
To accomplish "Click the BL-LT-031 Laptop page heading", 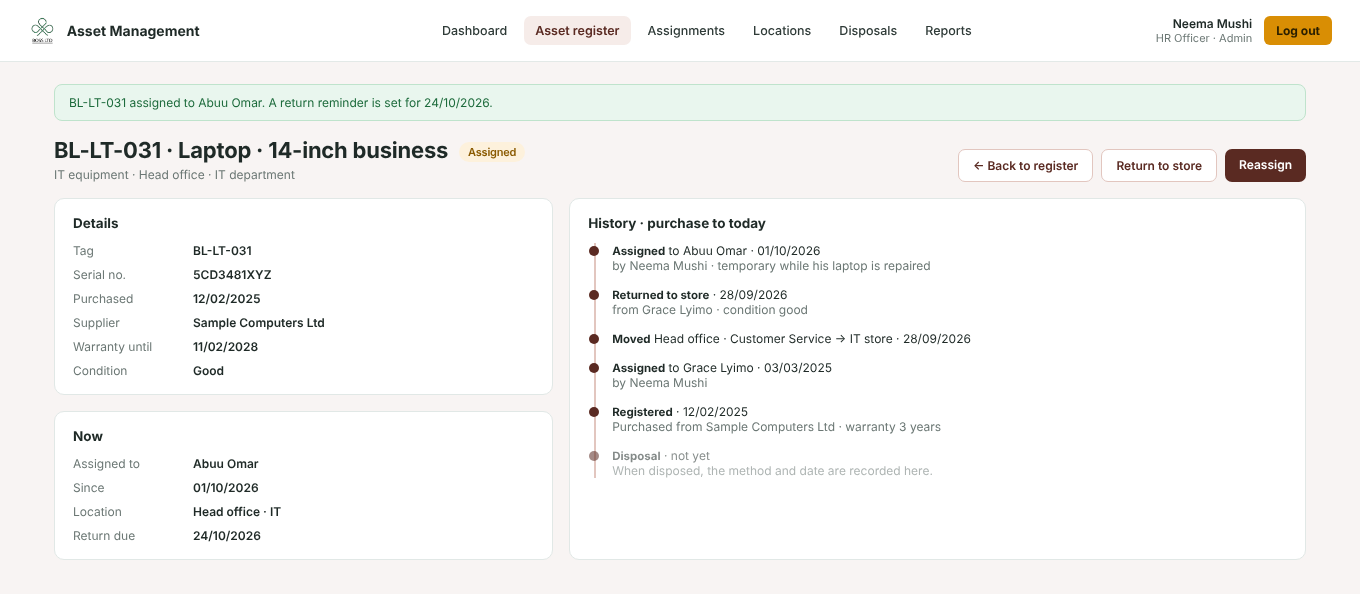I will (251, 151).
